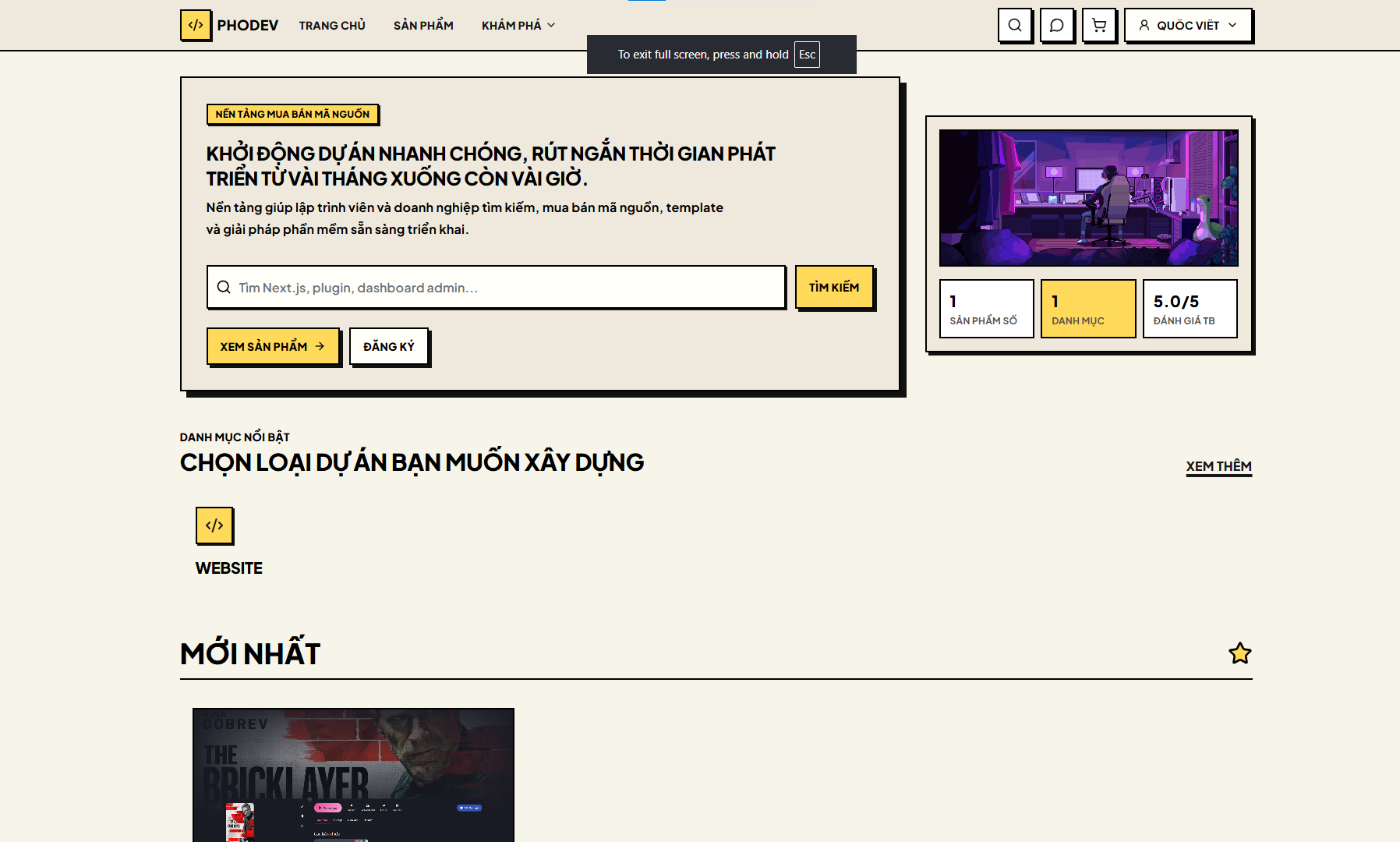Focus the Tìm Next.js search input field
This screenshot has height=842, width=1400.
(496, 287)
